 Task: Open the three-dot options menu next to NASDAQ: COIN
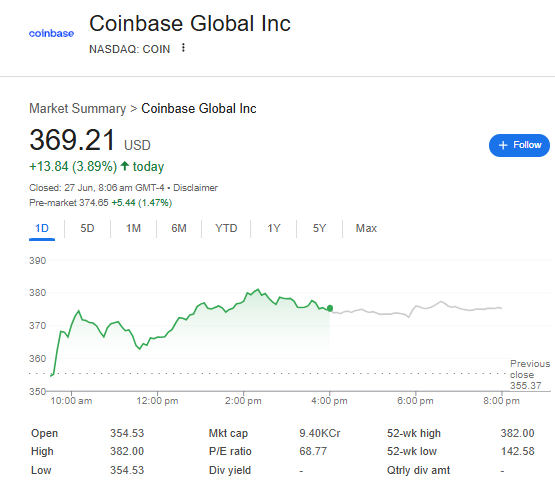[x=183, y=48]
